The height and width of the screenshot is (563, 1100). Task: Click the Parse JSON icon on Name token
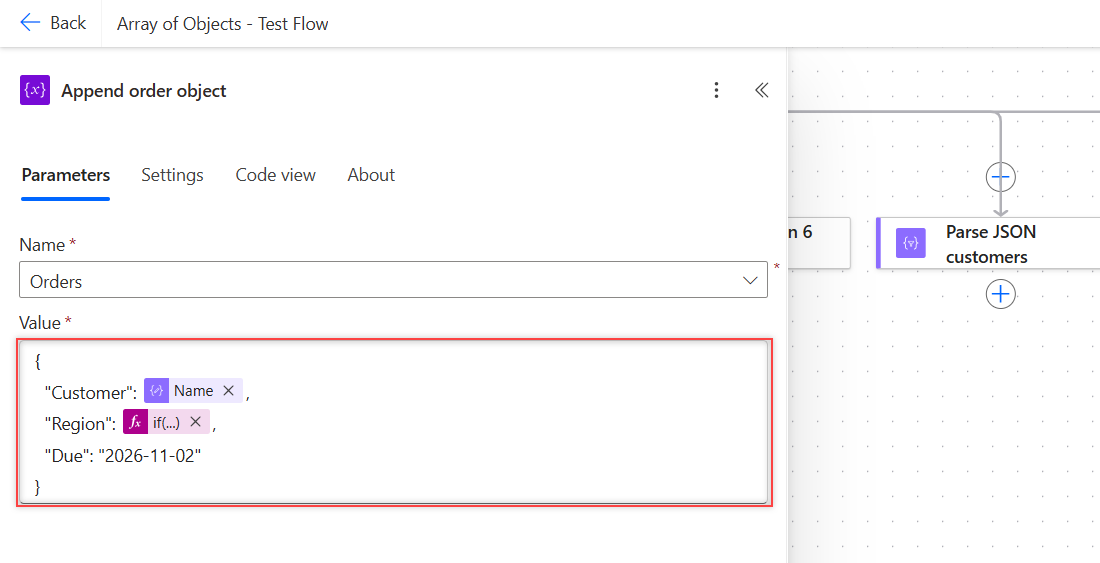pyautogui.click(x=156, y=391)
